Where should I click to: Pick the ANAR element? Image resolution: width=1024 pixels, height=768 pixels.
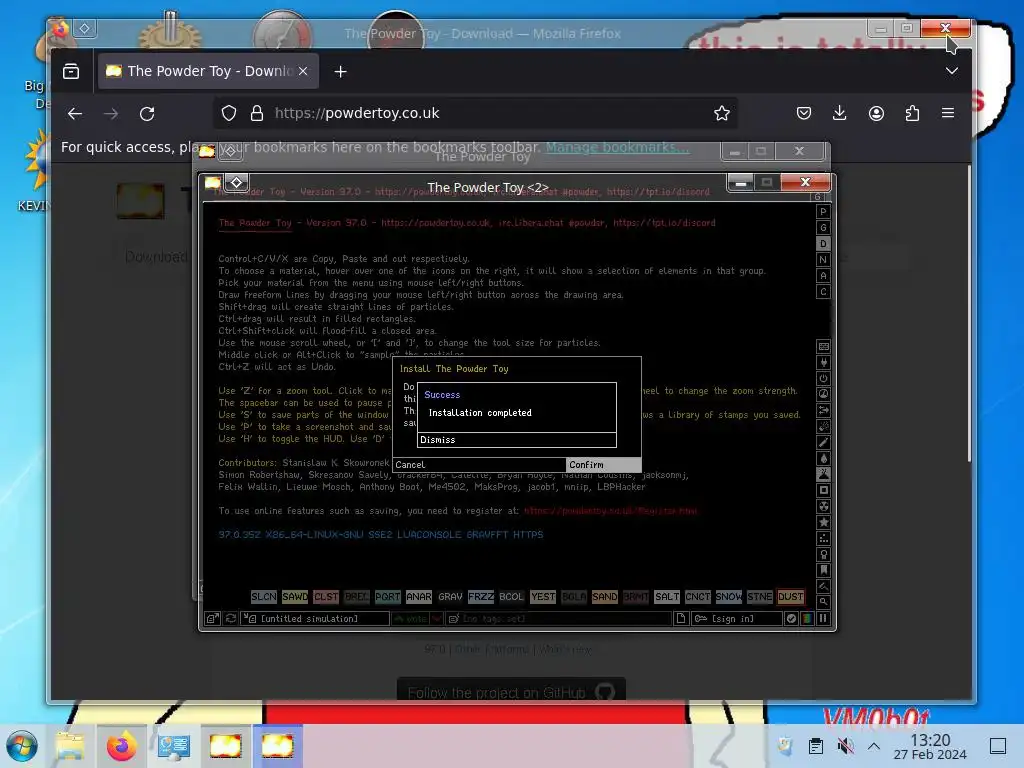click(x=419, y=597)
